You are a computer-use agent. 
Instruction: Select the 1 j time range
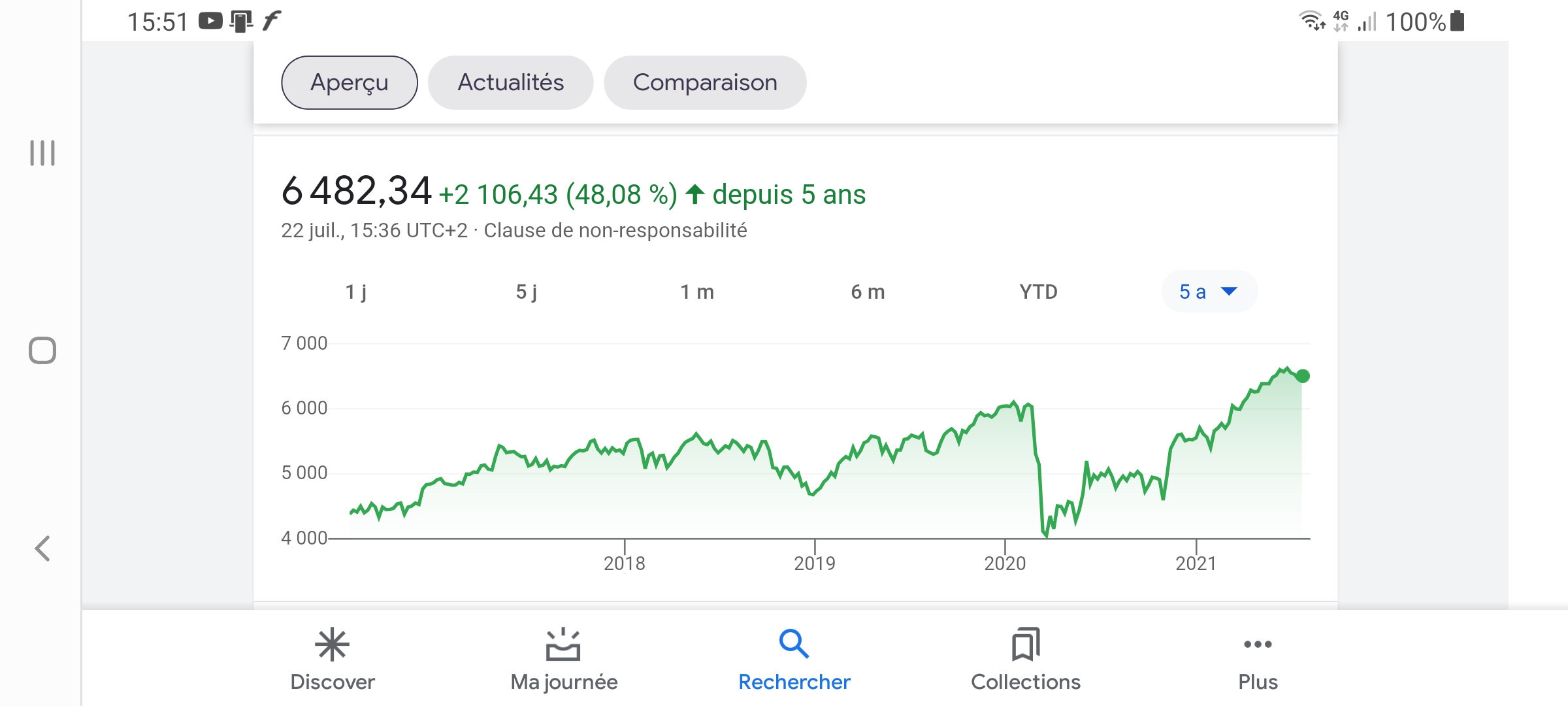coord(356,292)
